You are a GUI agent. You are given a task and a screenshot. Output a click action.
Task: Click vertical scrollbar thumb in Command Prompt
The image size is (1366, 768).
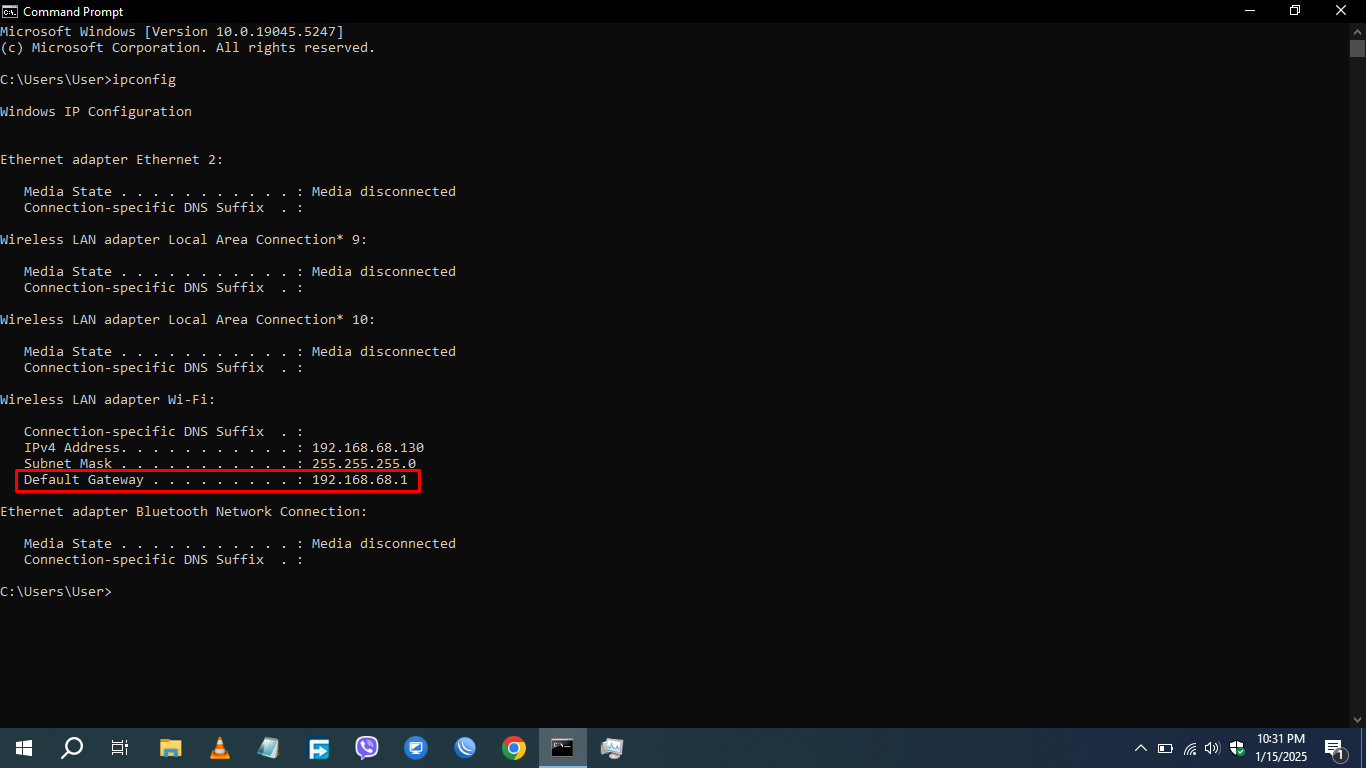(x=1357, y=48)
